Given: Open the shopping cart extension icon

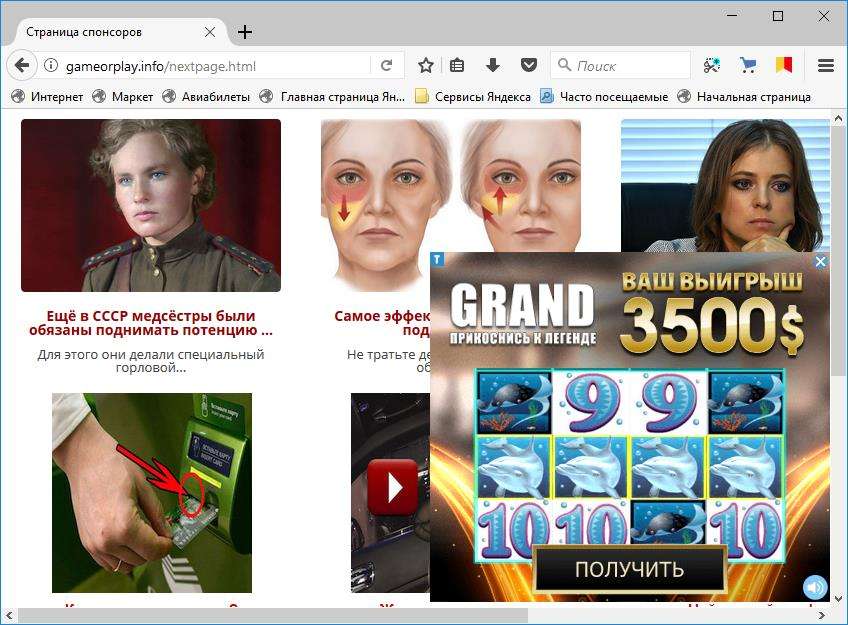Looking at the screenshot, I should (x=748, y=65).
